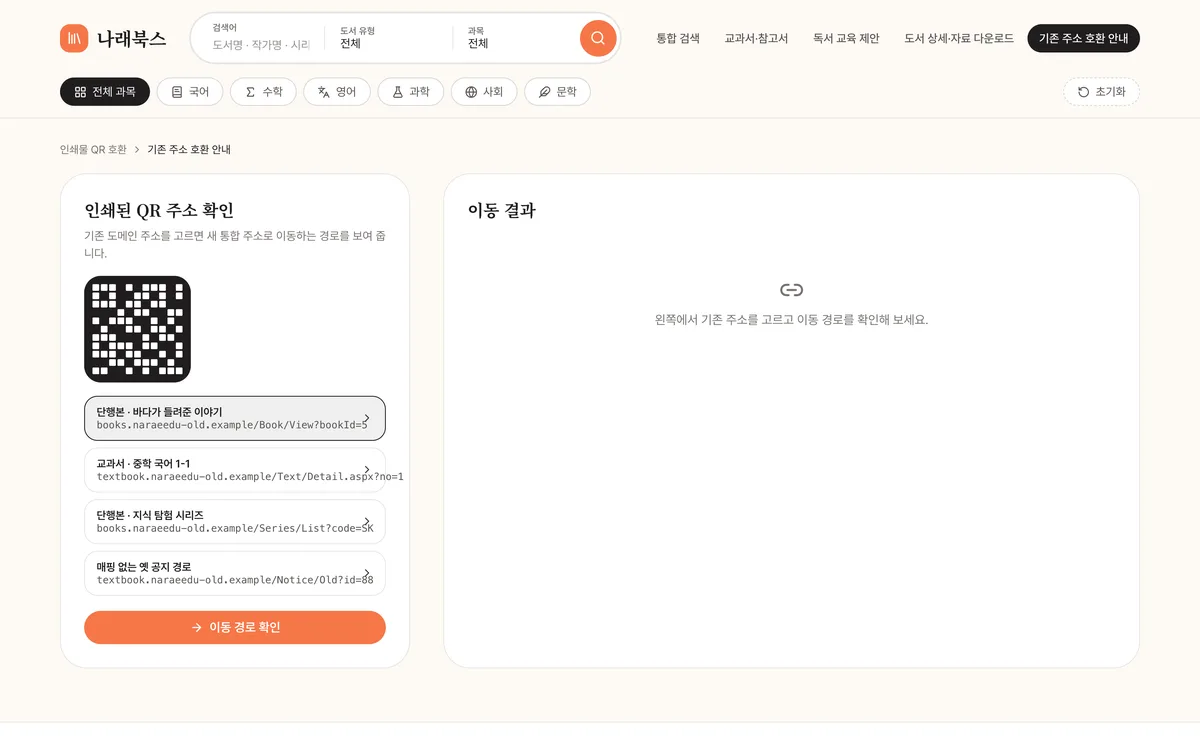Select the 국어 filter chip
Image resolution: width=1200 pixels, height=750 pixels.
(190, 92)
